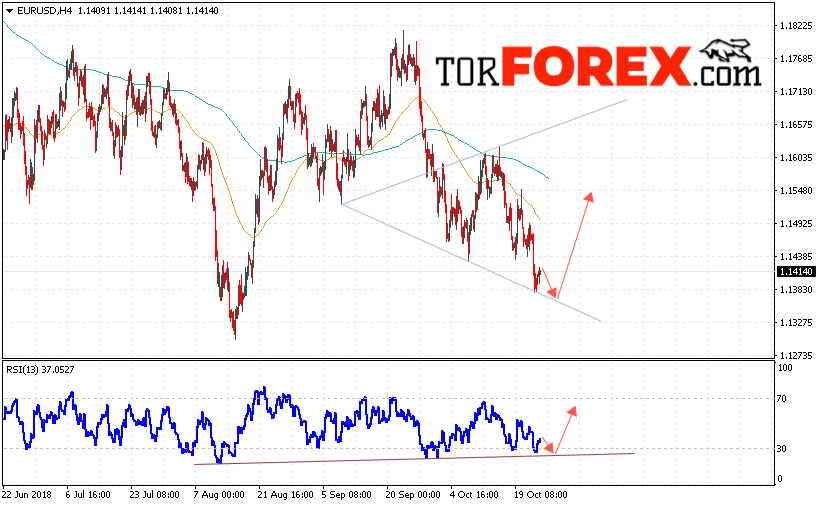
Task: Select price level 1.16035 on the scale
Action: coord(796,157)
